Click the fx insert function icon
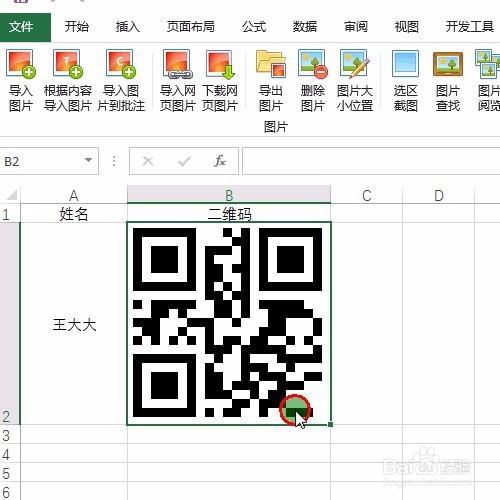This screenshot has width=500, height=500. [220, 161]
